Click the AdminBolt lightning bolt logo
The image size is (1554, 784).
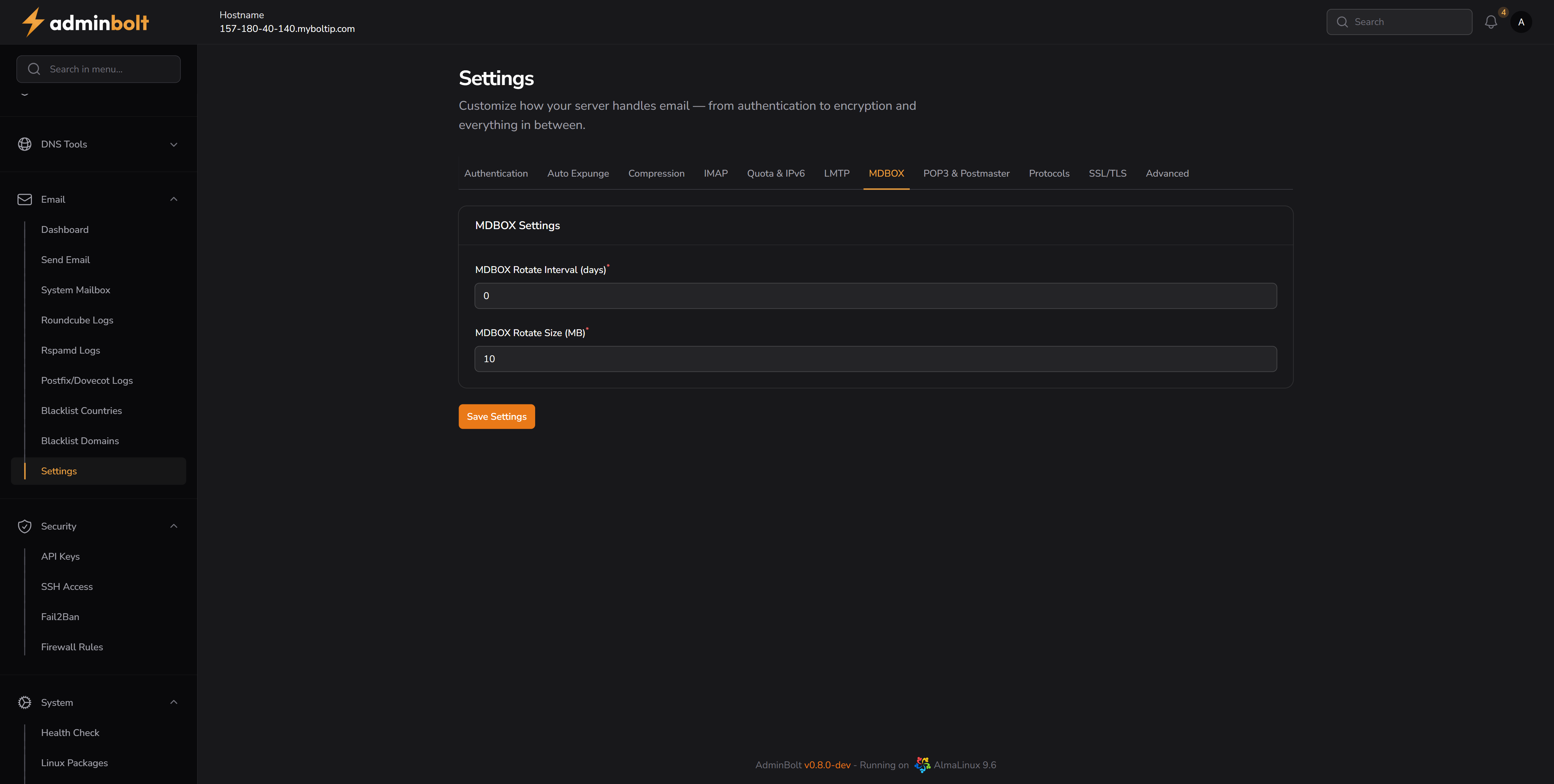point(33,22)
